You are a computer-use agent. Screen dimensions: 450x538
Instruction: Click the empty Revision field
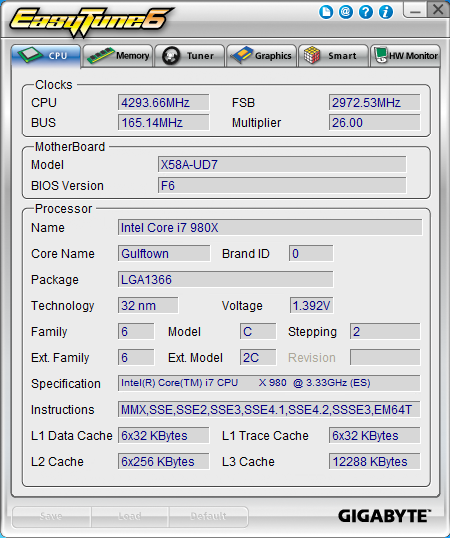tap(385, 358)
